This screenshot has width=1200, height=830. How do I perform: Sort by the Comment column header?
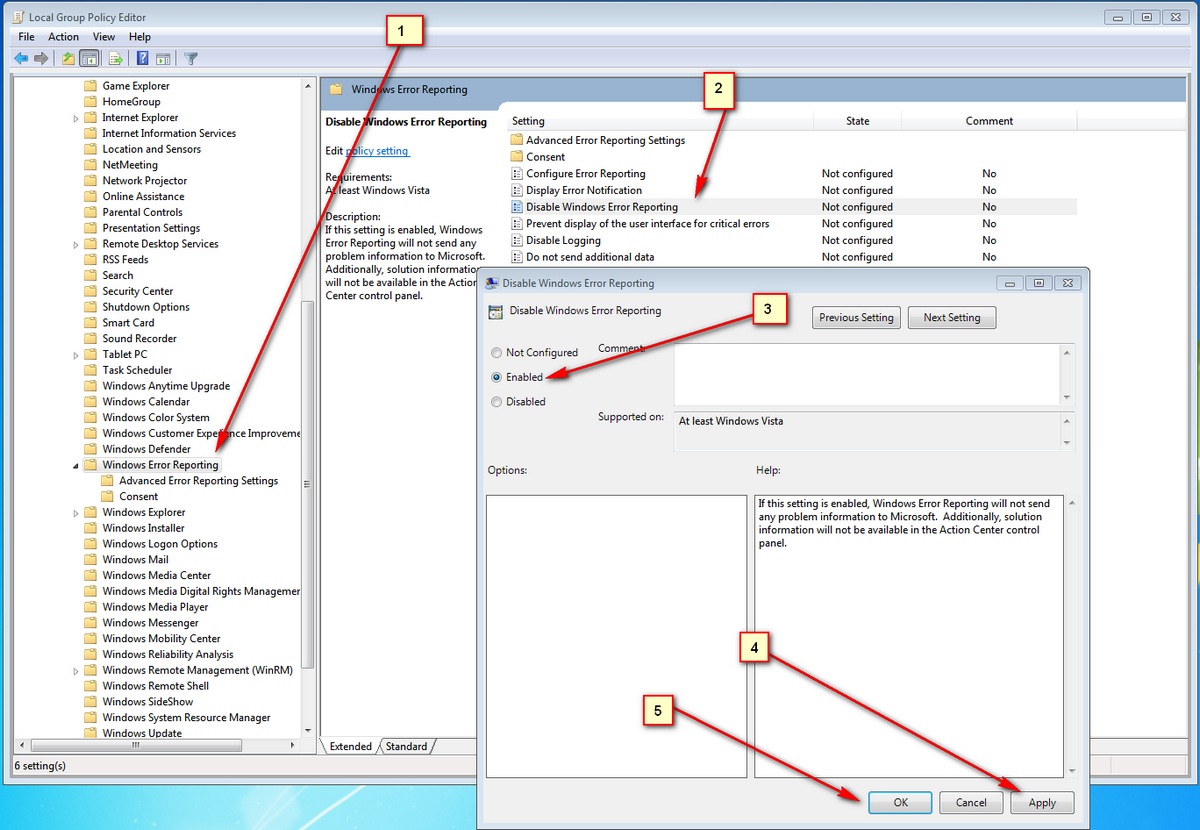989,121
